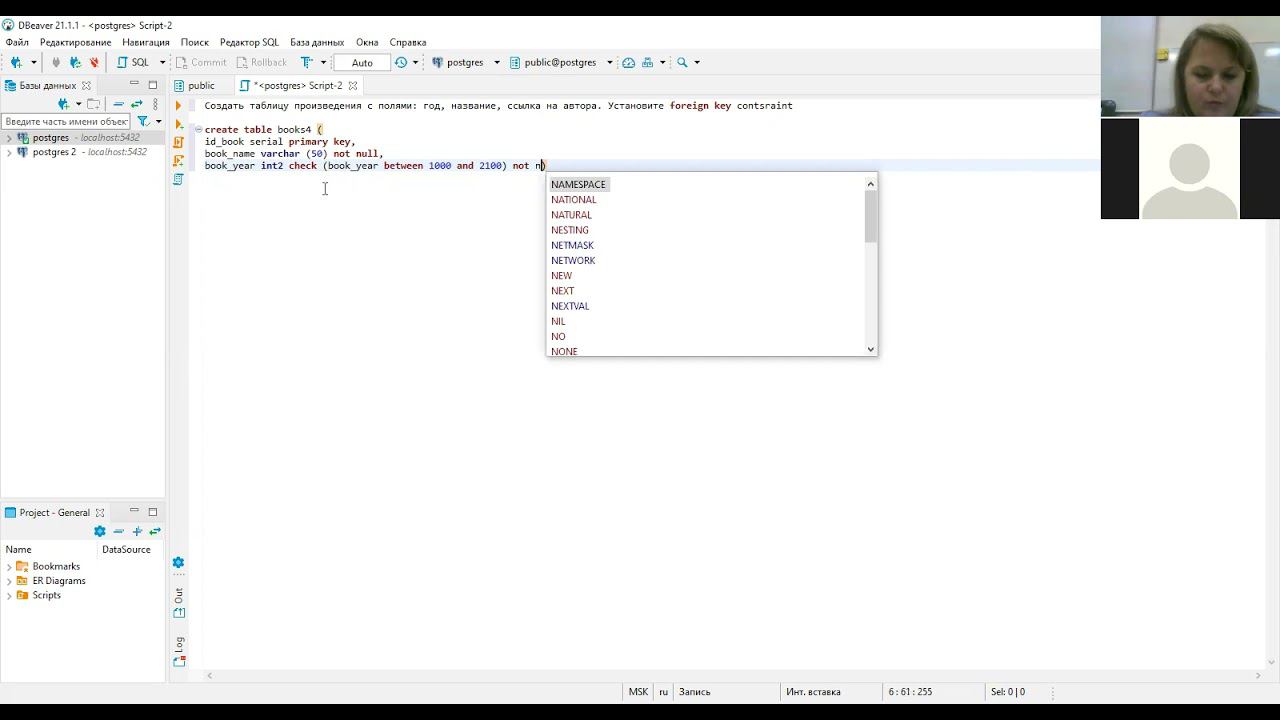
Task: Open the Поиск menu
Action: pyautogui.click(x=195, y=42)
